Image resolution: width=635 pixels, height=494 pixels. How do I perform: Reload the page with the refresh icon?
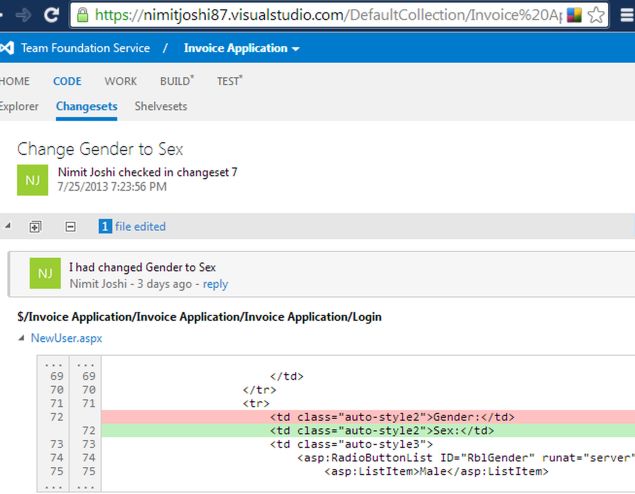click(x=51, y=15)
